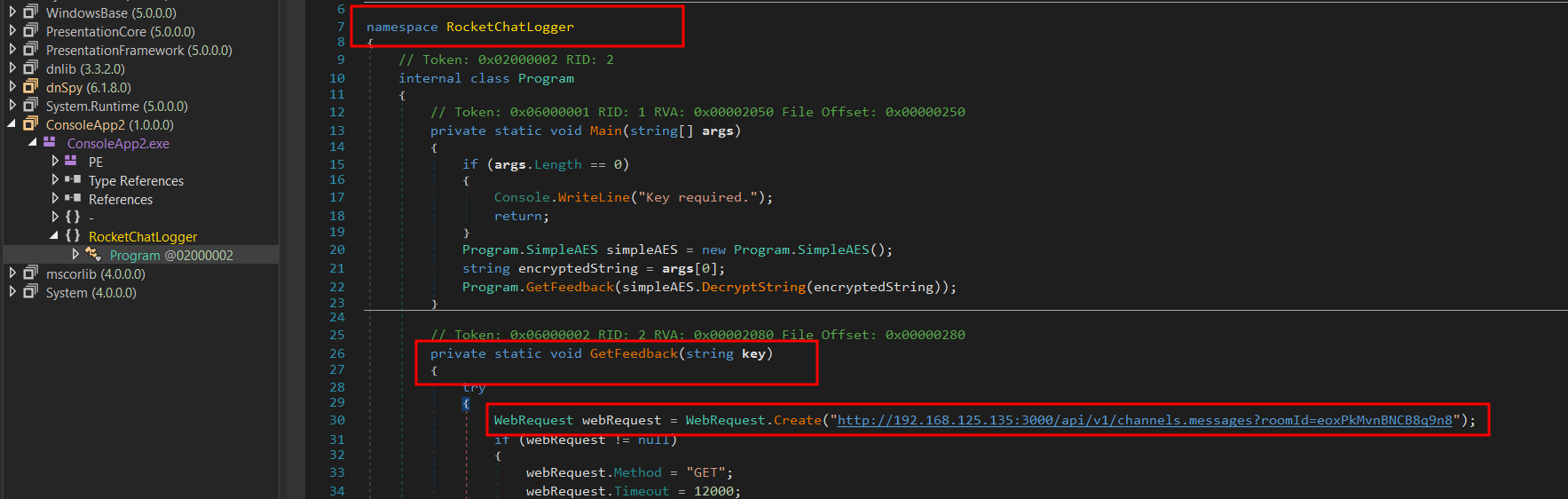Click the Timeout property on line 34

(x=642, y=491)
